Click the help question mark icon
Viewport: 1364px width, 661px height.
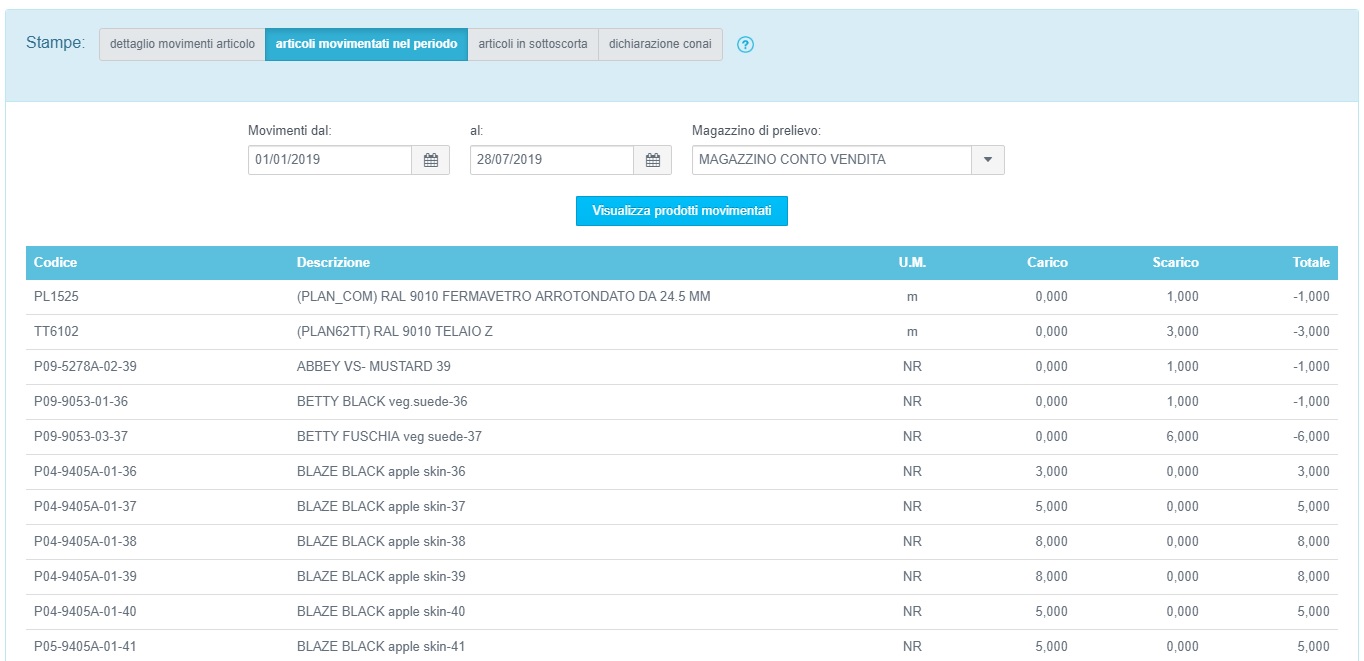click(744, 45)
